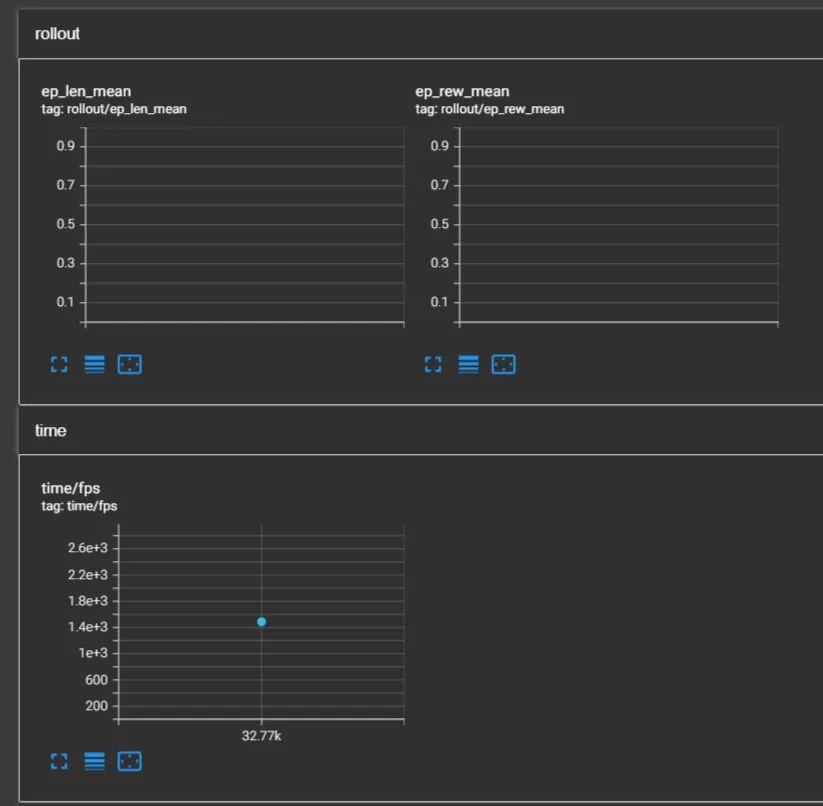Expand the ep_len_mean chart to full size
This screenshot has height=806, width=823.
click(x=59, y=364)
